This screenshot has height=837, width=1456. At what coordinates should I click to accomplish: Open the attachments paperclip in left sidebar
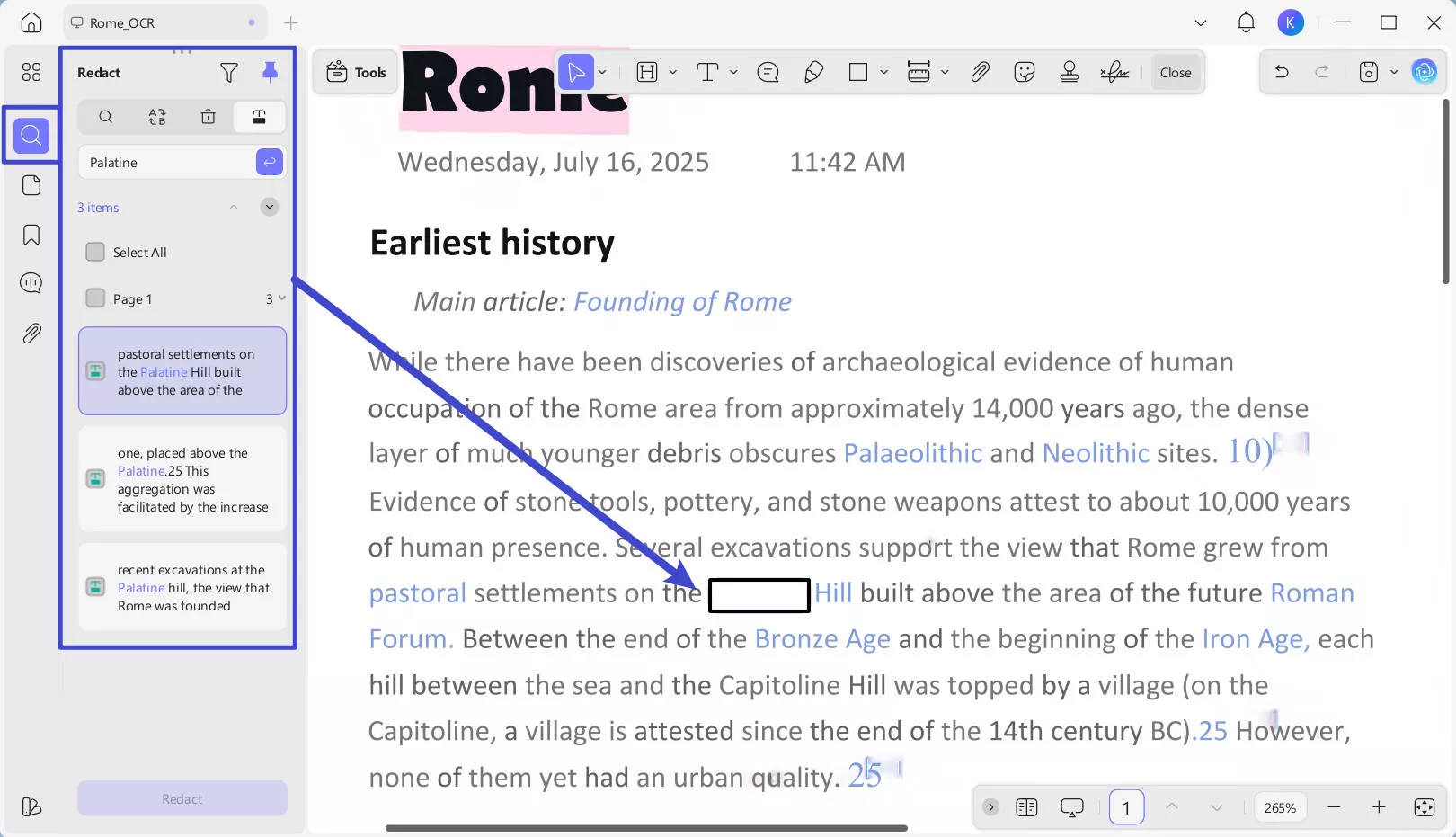31,334
